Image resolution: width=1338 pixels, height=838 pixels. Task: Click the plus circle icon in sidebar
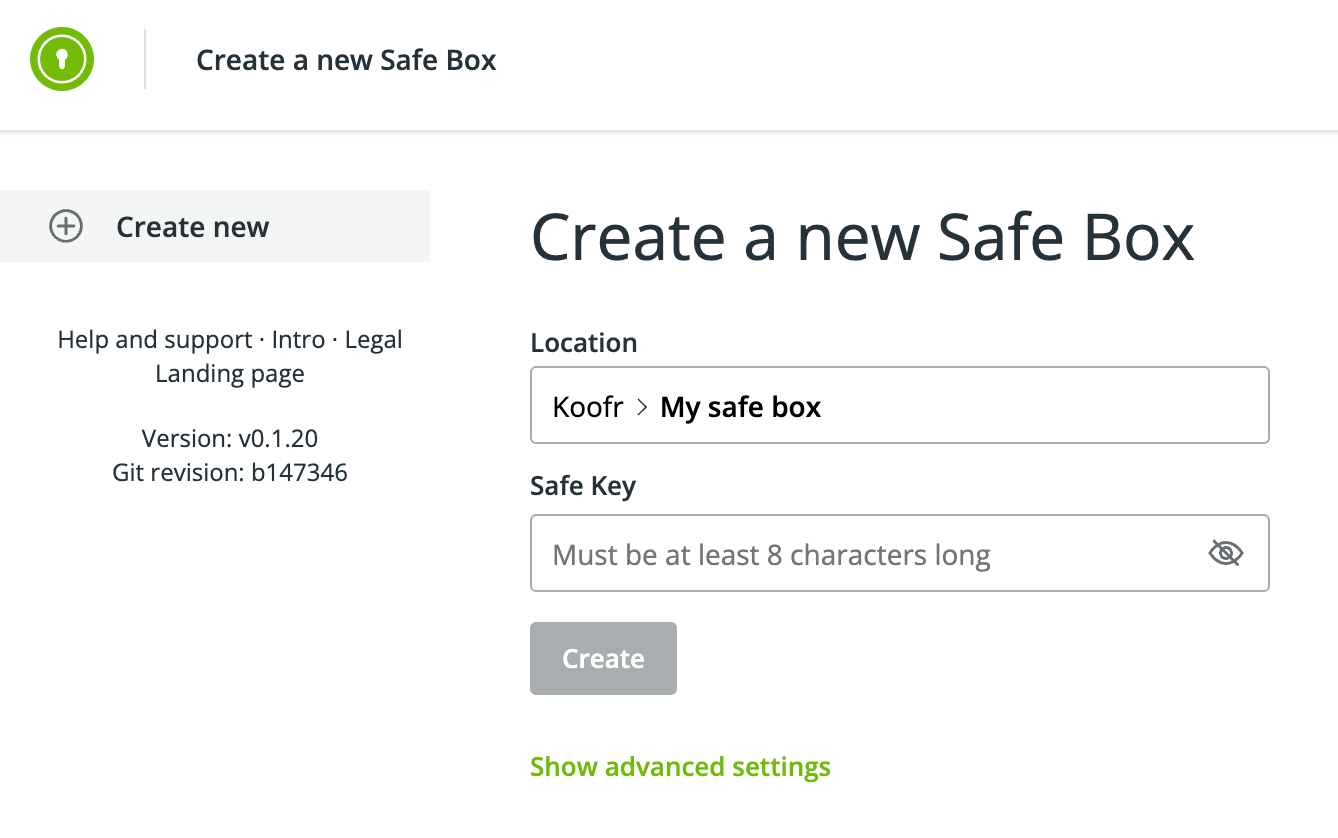point(66,227)
